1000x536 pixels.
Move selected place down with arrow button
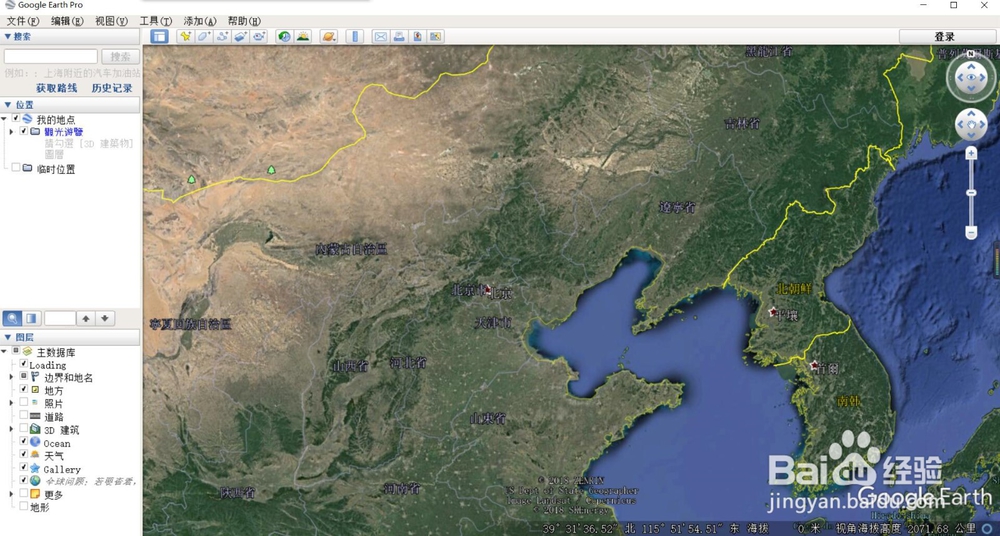105,318
